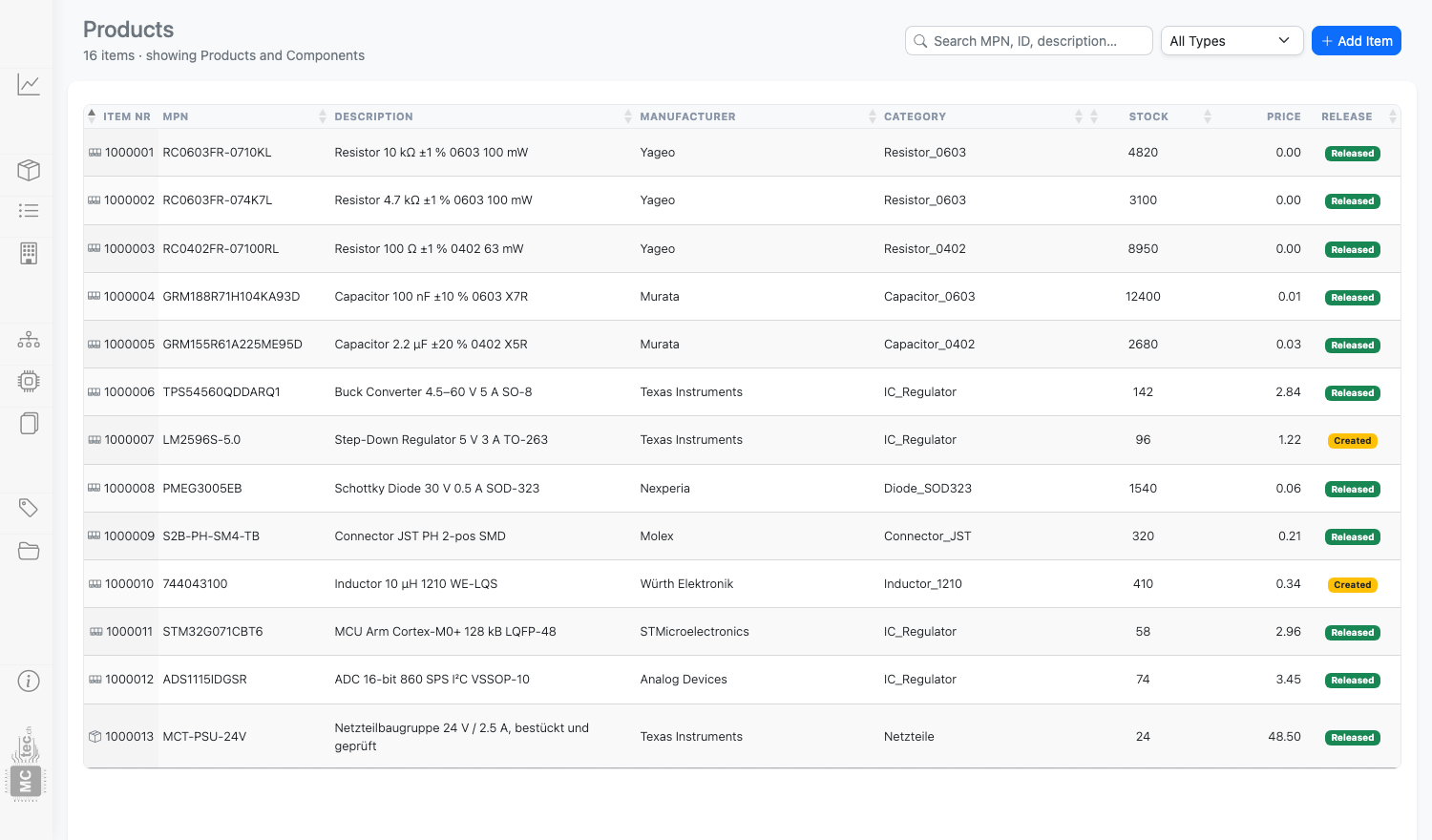Click description 'Resistor 100 Ω ±1 % 0402 63 mW'
The width and height of the screenshot is (1432, 840).
pyautogui.click(x=430, y=249)
